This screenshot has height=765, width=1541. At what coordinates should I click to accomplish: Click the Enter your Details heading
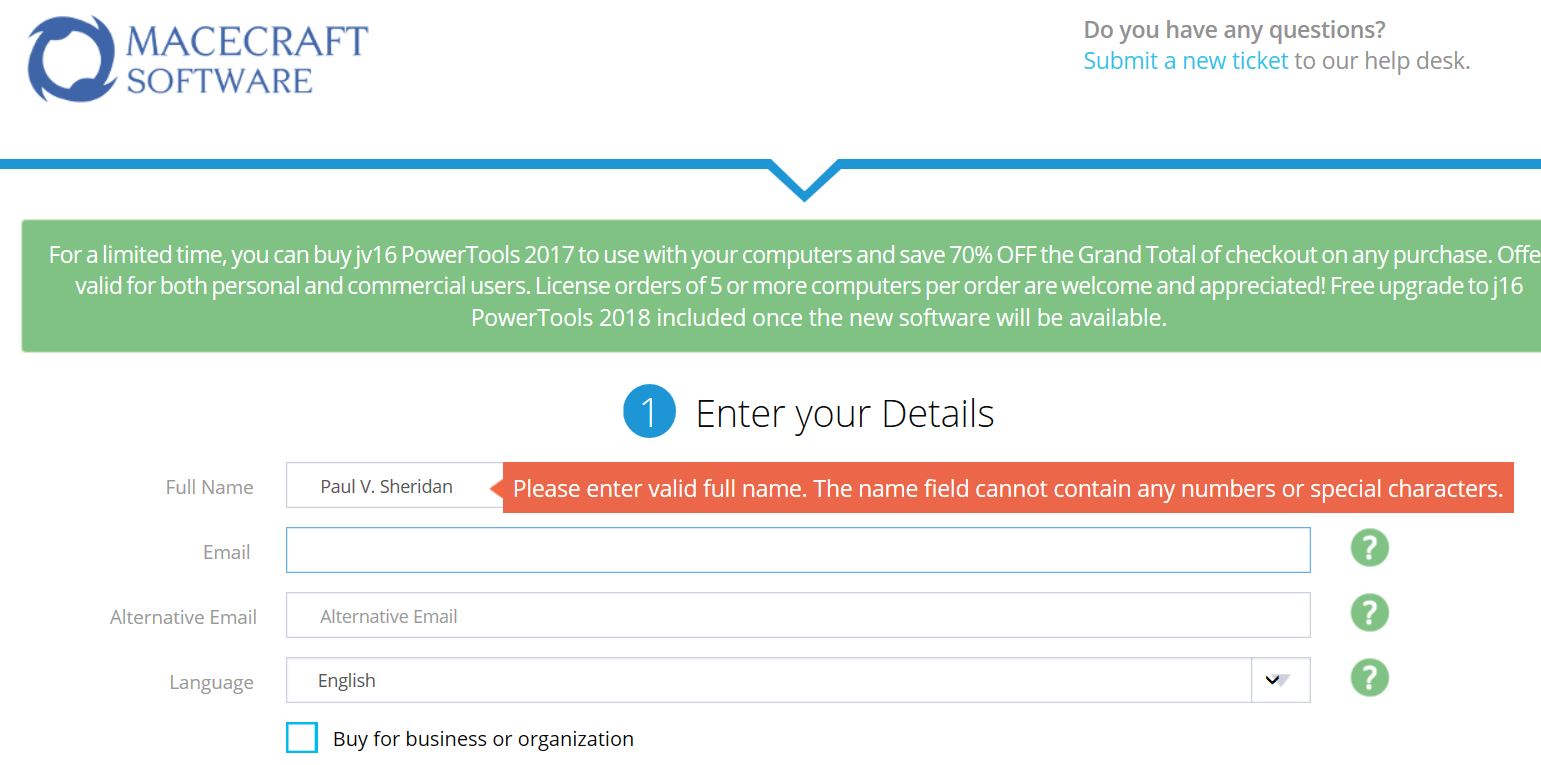(x=845, y=413)
